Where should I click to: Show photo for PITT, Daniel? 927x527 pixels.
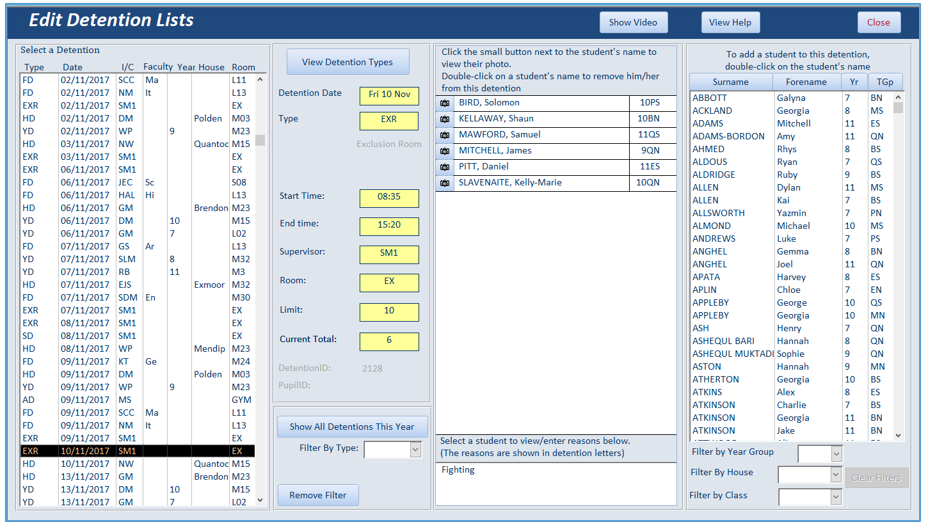(445, 167)
